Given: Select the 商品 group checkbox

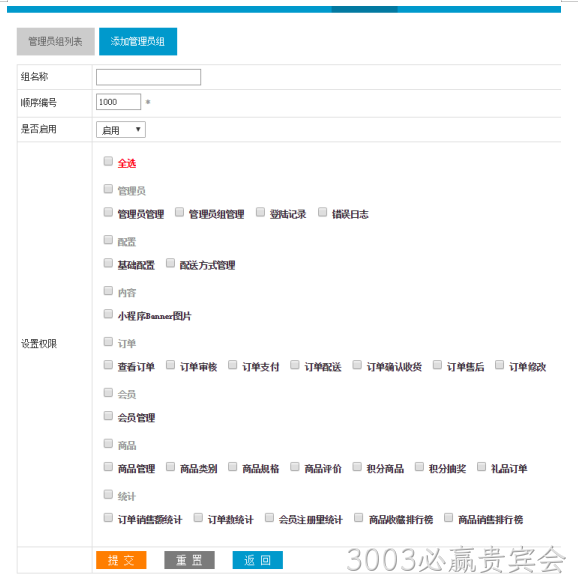Looking at the screenshot, I should coord(108,443).
